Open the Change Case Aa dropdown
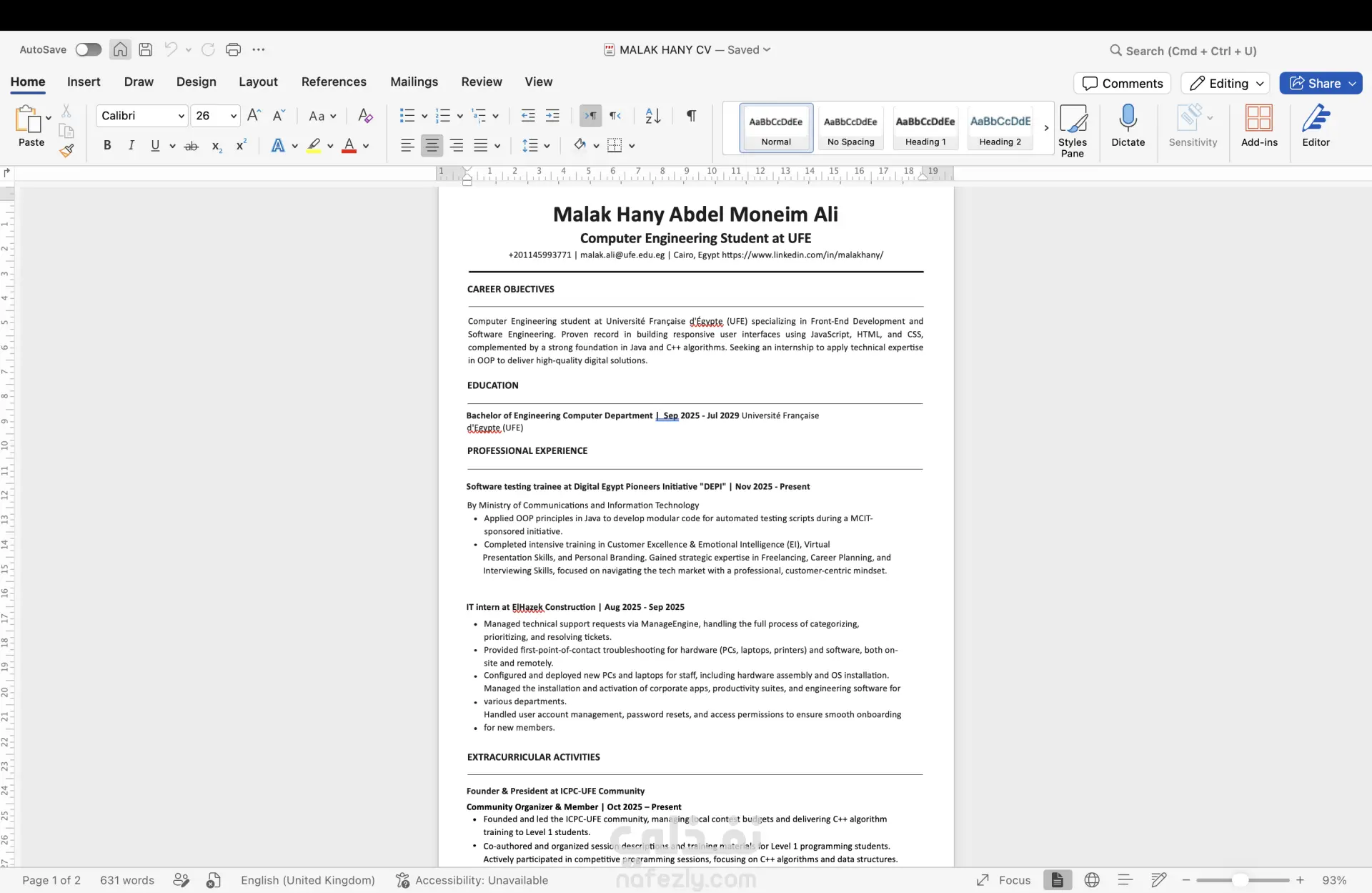The image size is (1372, 893). 322,115
